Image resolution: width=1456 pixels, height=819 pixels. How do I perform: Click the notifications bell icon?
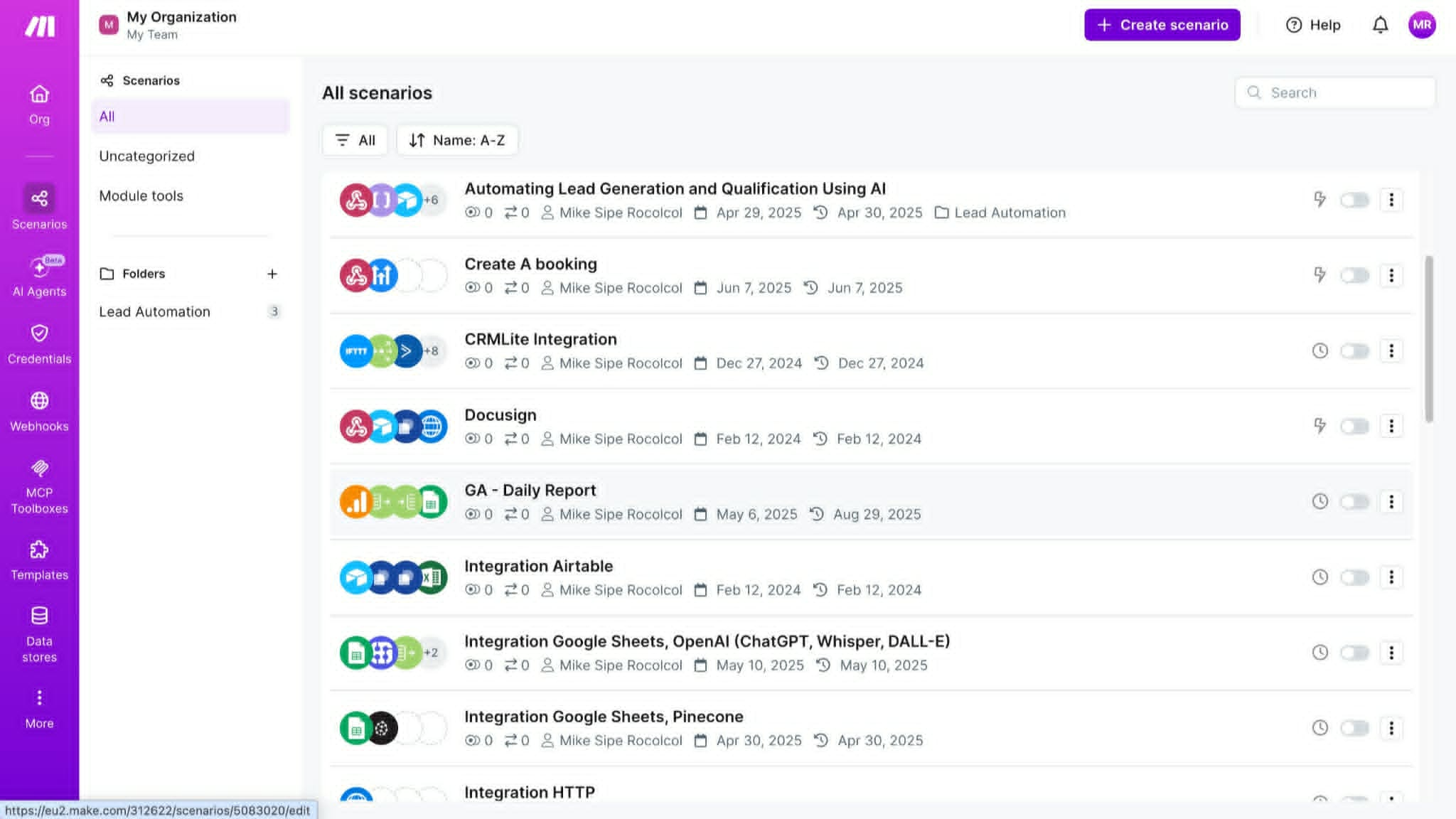1380,25
